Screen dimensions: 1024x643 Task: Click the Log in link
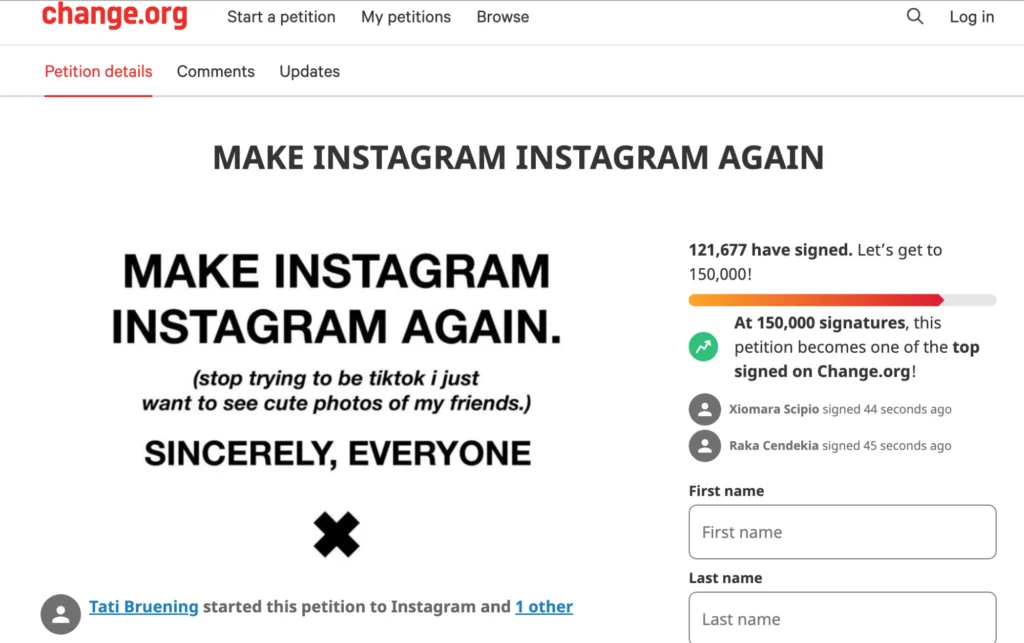click(x=972, y=17)
